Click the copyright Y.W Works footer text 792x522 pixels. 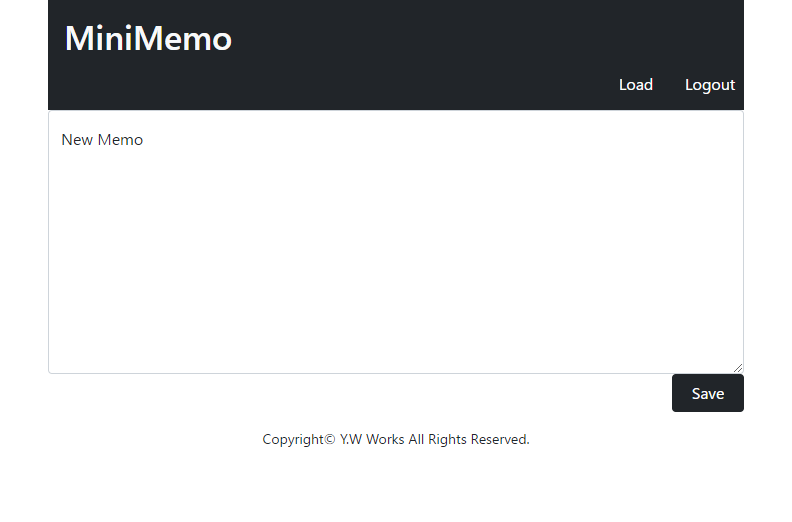pos(396,439)
